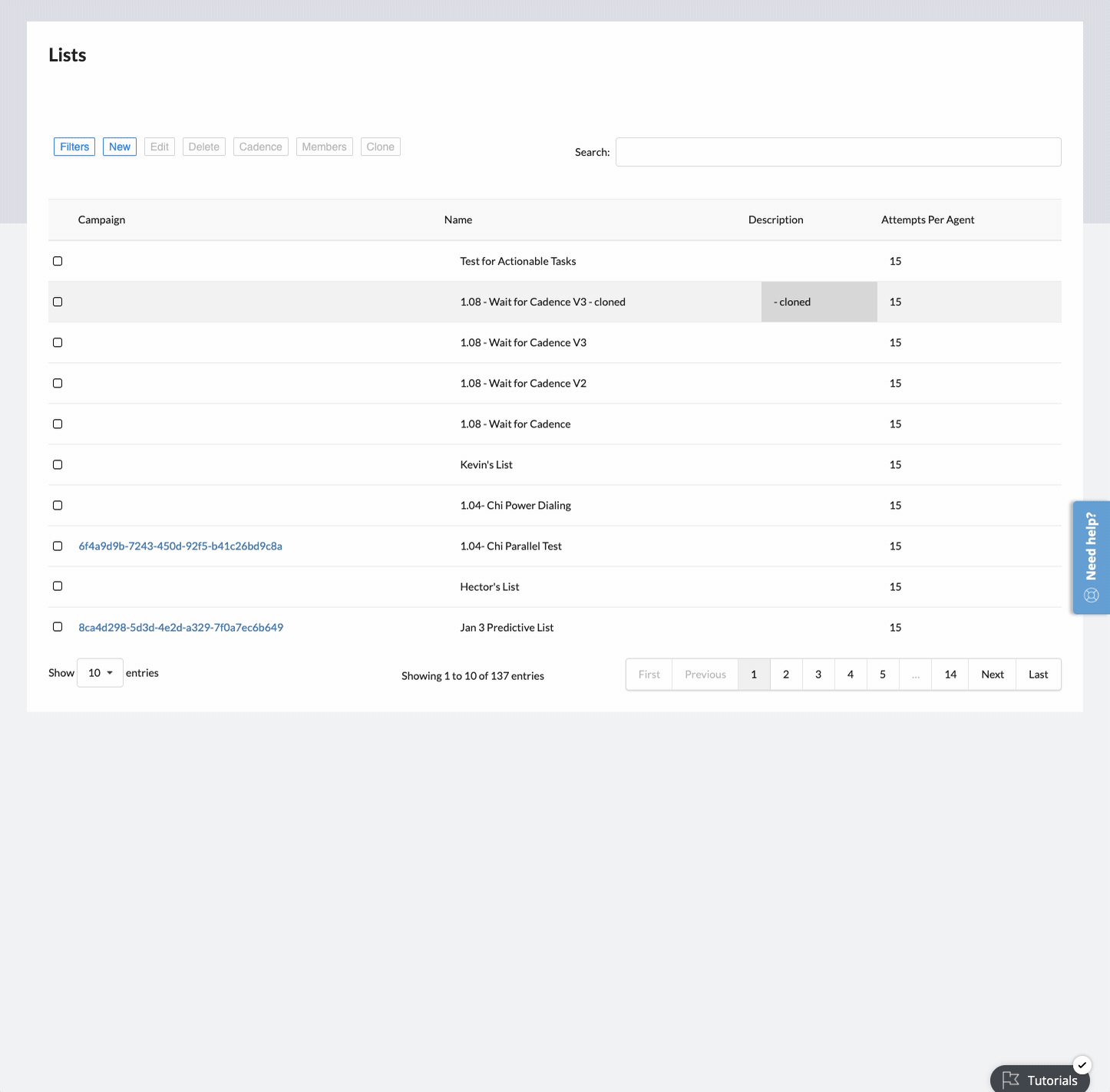
Task: Create a New list
Action: point(120,147)
